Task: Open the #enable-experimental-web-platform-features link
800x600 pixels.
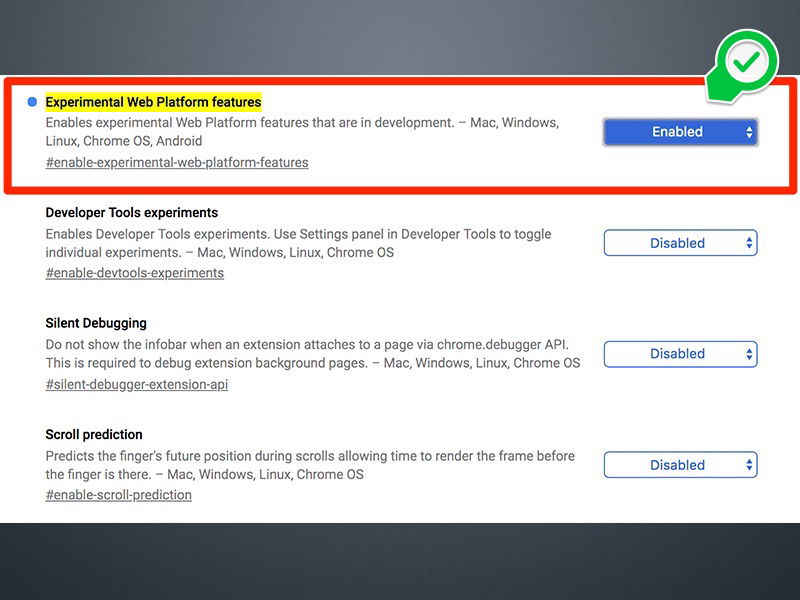Action: pyautogui.click(x=177, y=162)
